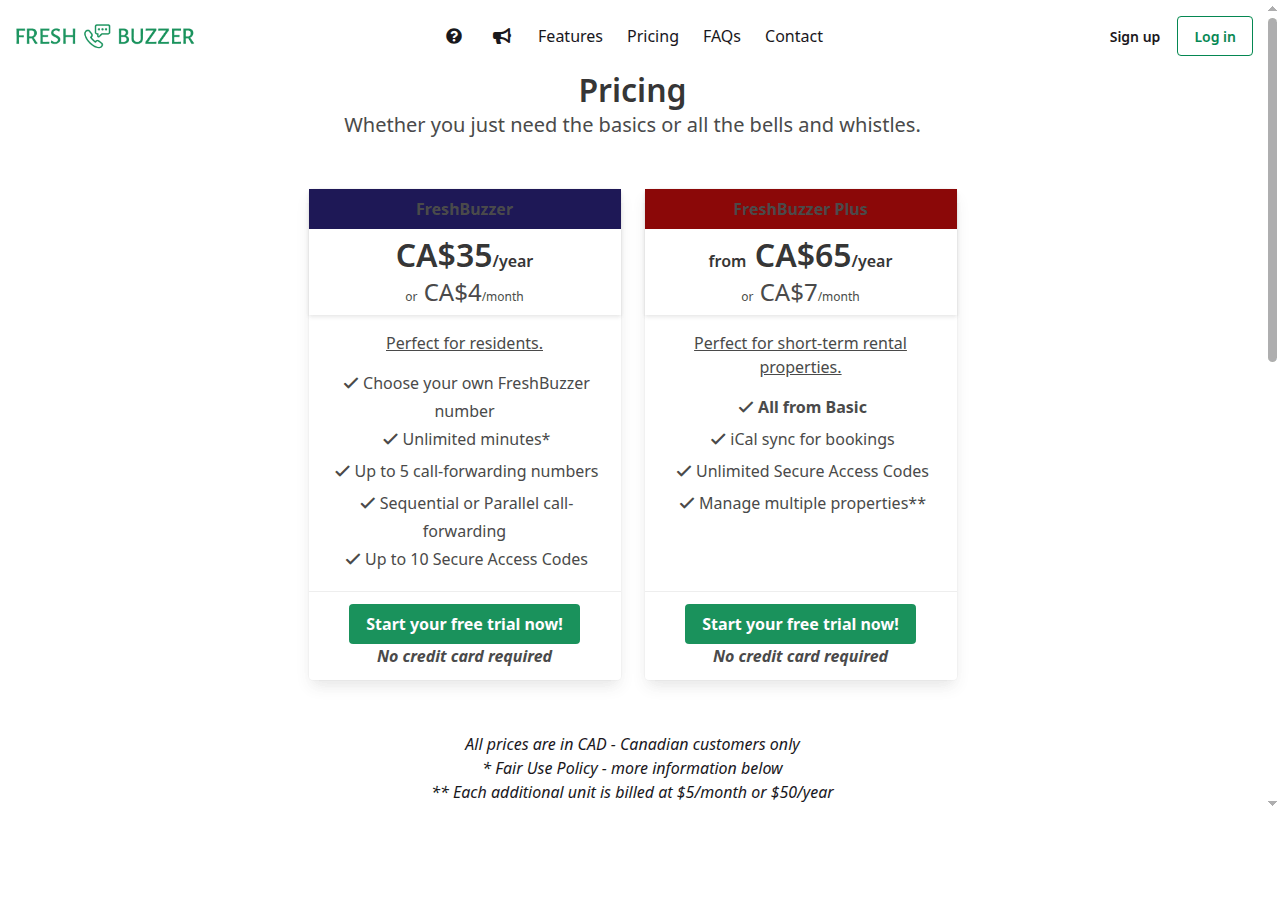Click the checkmark beside iCal sync for bookings
1280x900 pixels.
click(718, 439)
